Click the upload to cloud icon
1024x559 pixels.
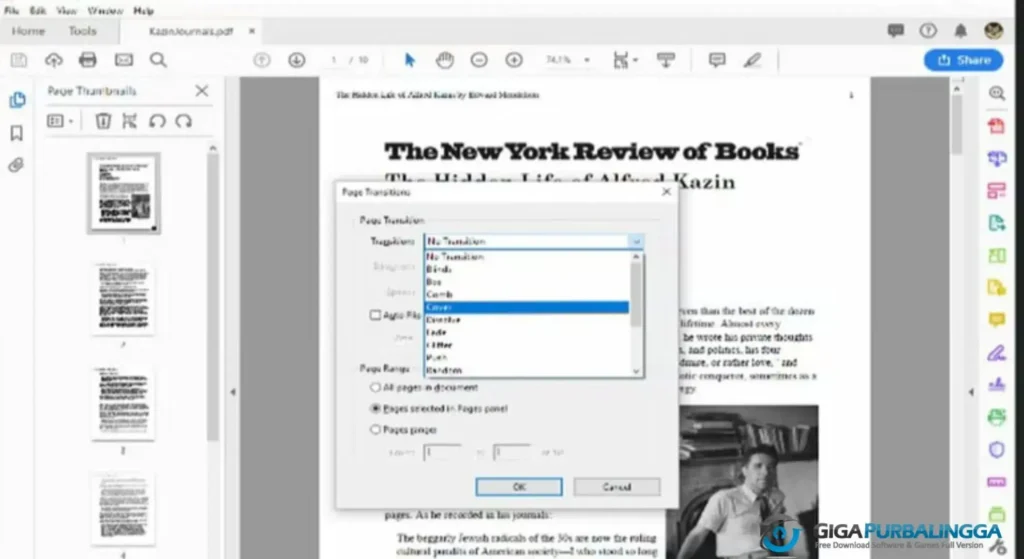pos(54,60)
